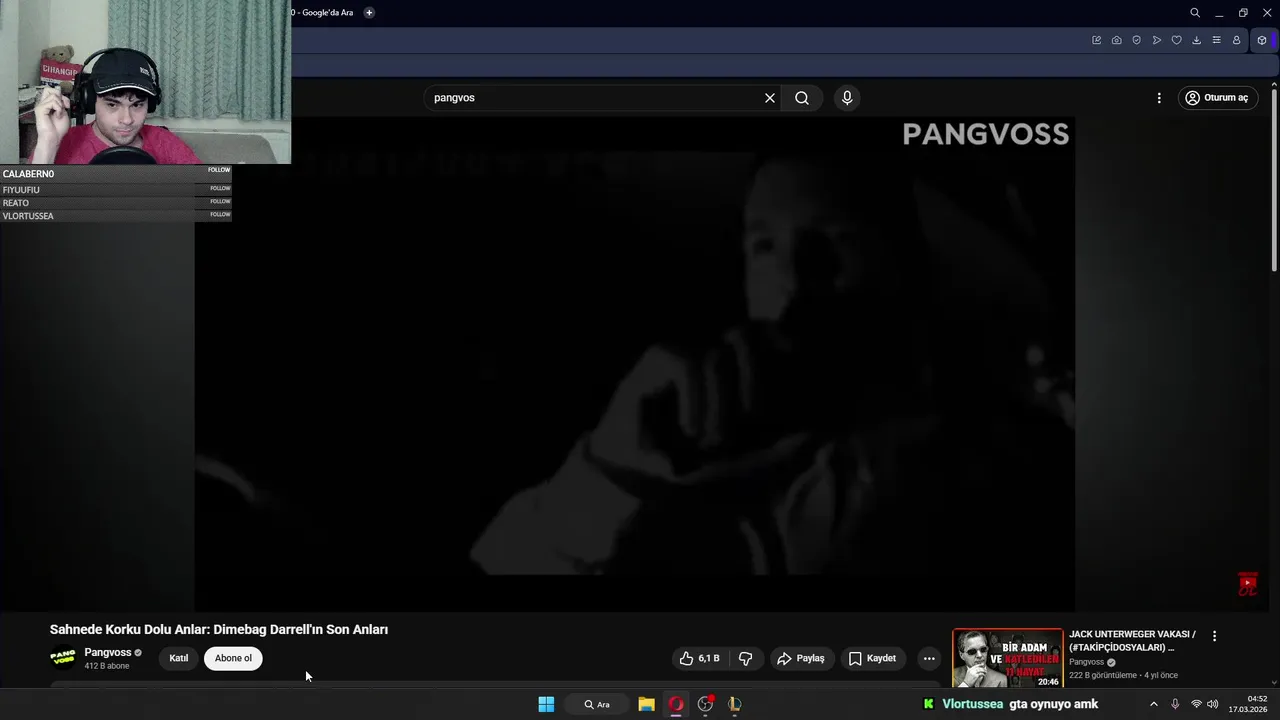Open the Pangvoss channel name link
Screen dimensions: 1280x720
point(108,652)
